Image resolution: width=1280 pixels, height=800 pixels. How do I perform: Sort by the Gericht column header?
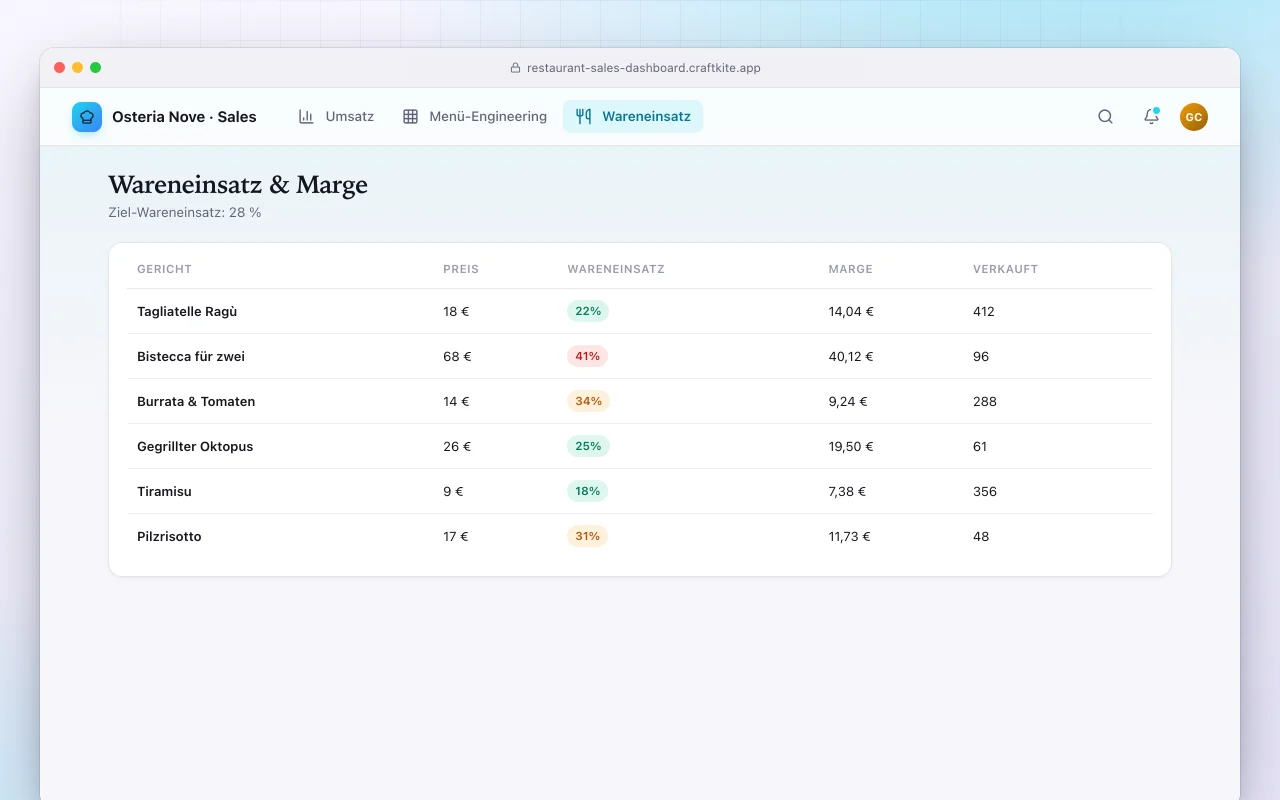pyautogui.click(x=164, y=269)
